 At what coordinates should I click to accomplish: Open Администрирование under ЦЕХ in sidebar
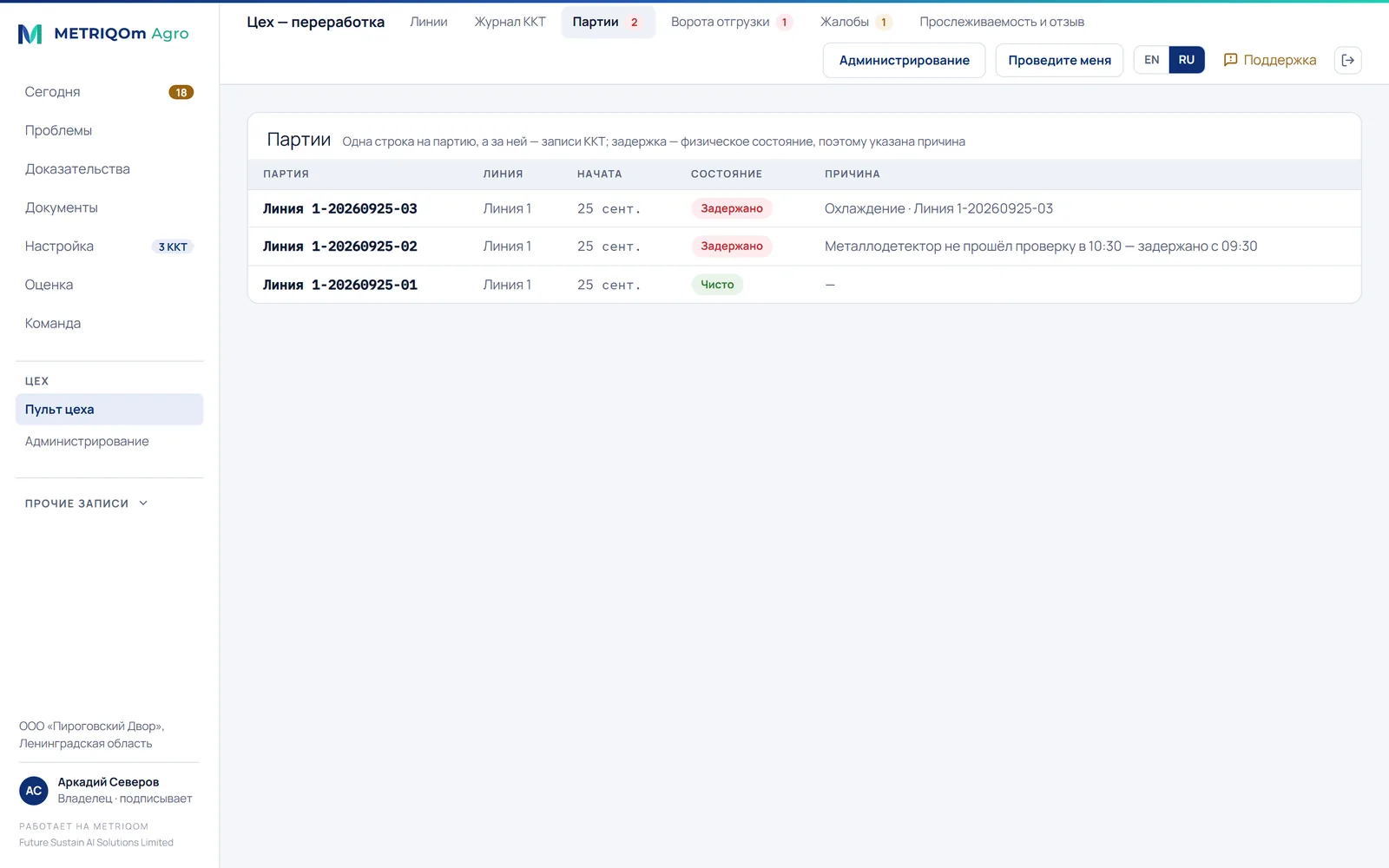click(109, 441)
